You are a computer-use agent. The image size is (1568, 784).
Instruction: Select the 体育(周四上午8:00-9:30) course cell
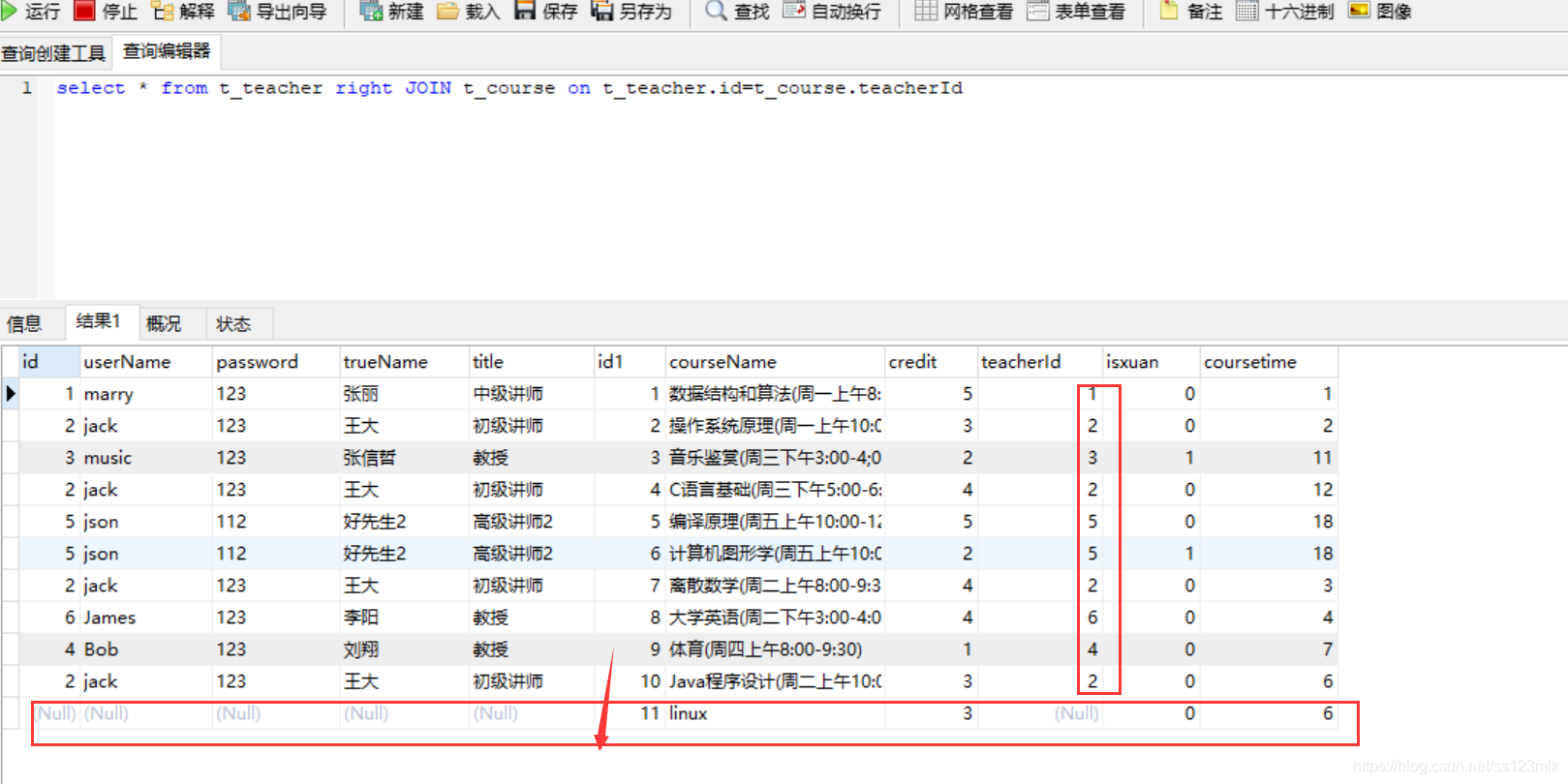click(x=775, y=649)
